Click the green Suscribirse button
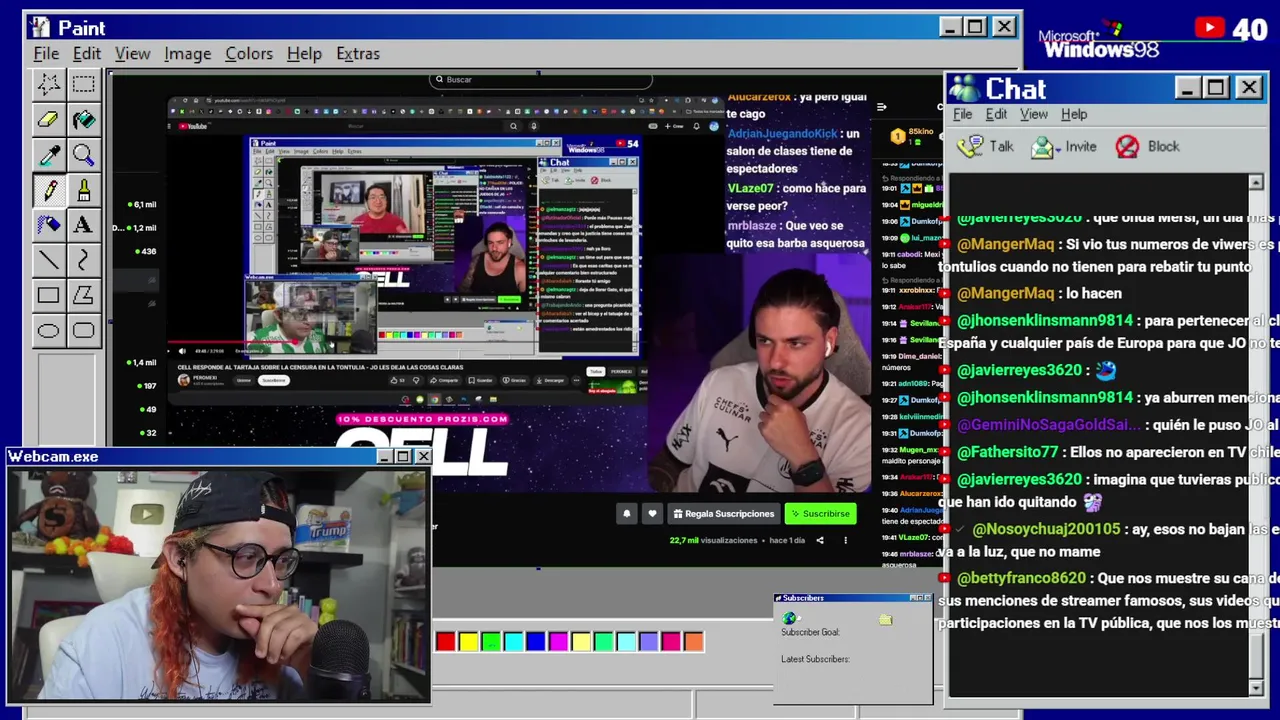The height and width of the screenshot is (720, 1280). (x=820, y=513)
